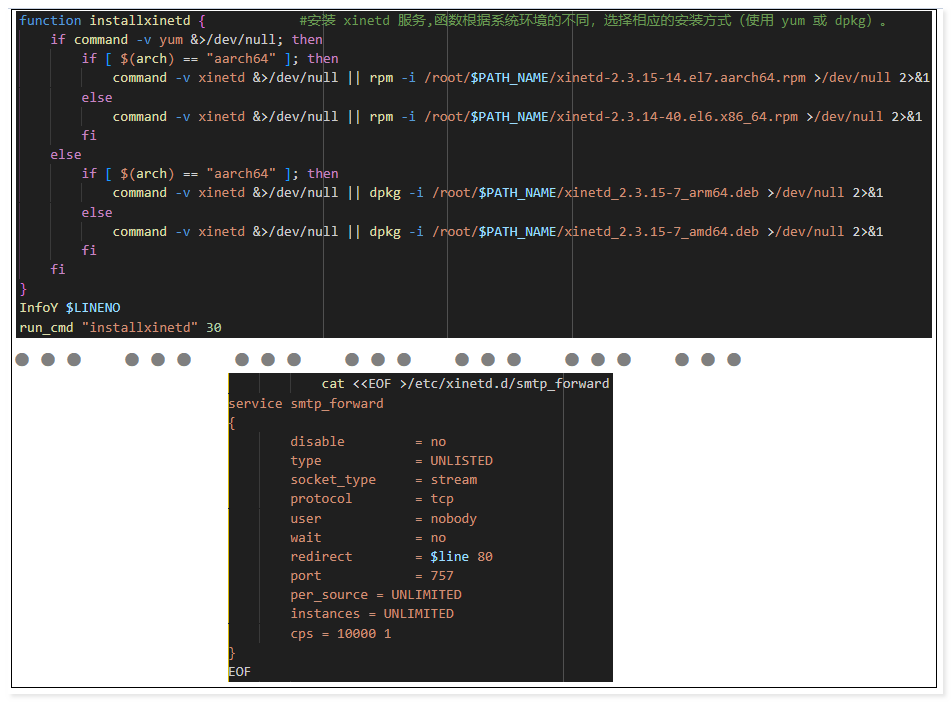Click the cat <<EOF smtp_forward redirect line
This screenshot has height=702, width=951.
465,384
